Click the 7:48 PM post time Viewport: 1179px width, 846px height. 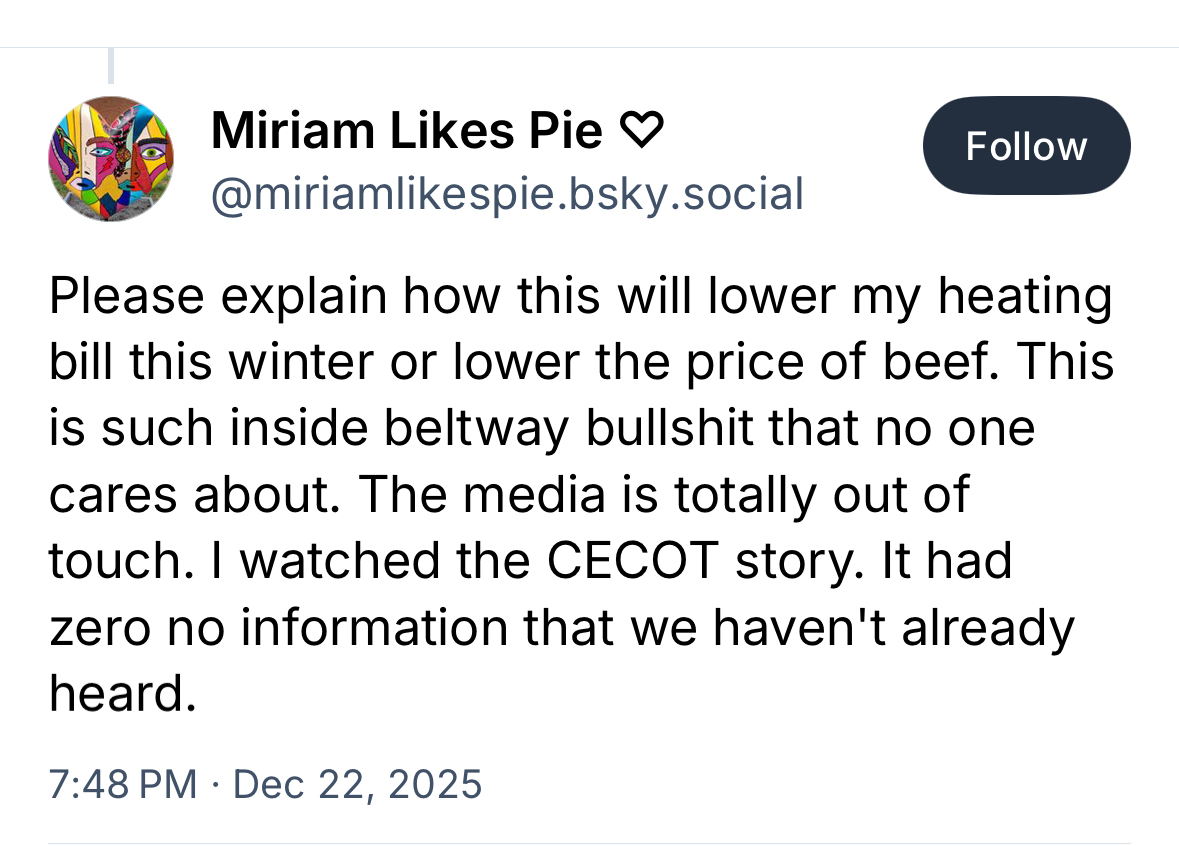pyautogui.click(x=123, y=783)
